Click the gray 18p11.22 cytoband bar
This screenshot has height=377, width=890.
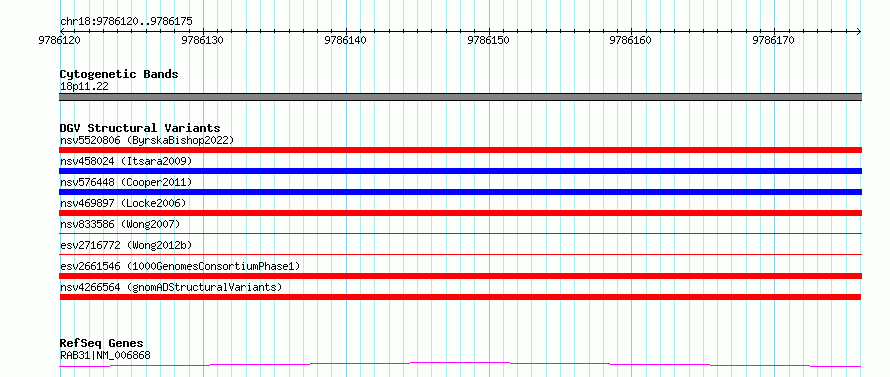pos(460,97)
